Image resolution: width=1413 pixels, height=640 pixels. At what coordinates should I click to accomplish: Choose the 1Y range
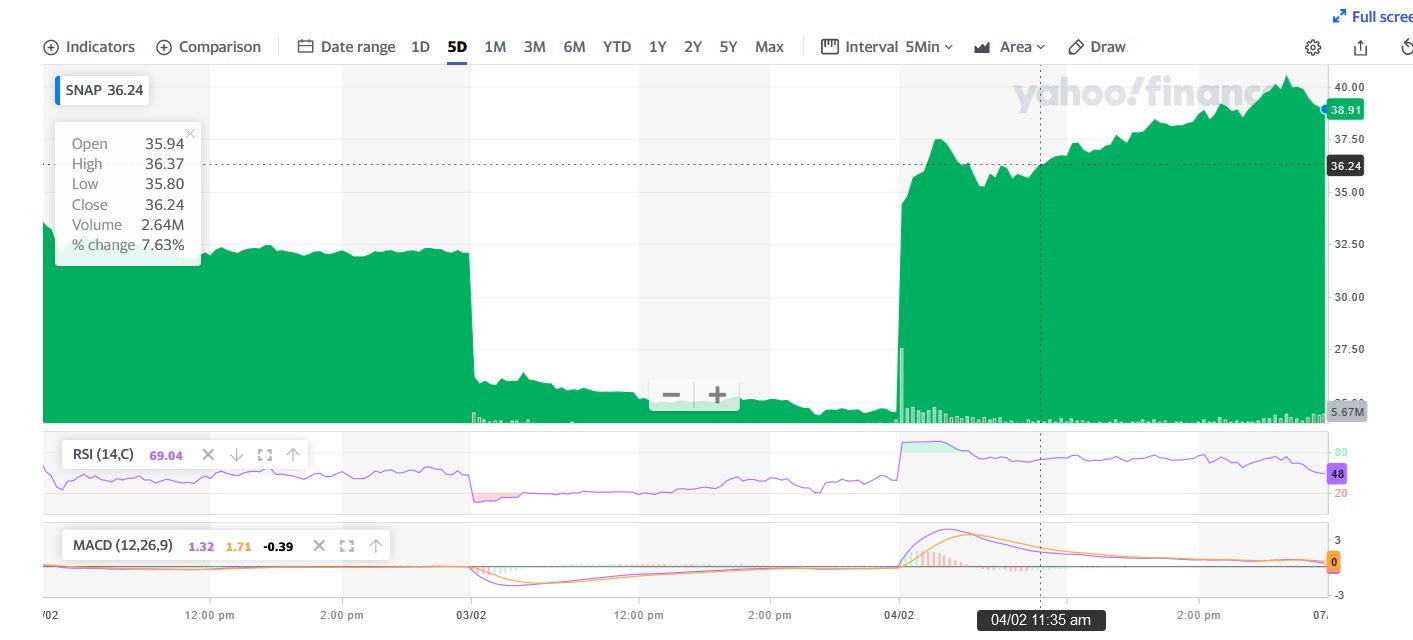click(657, 47)
